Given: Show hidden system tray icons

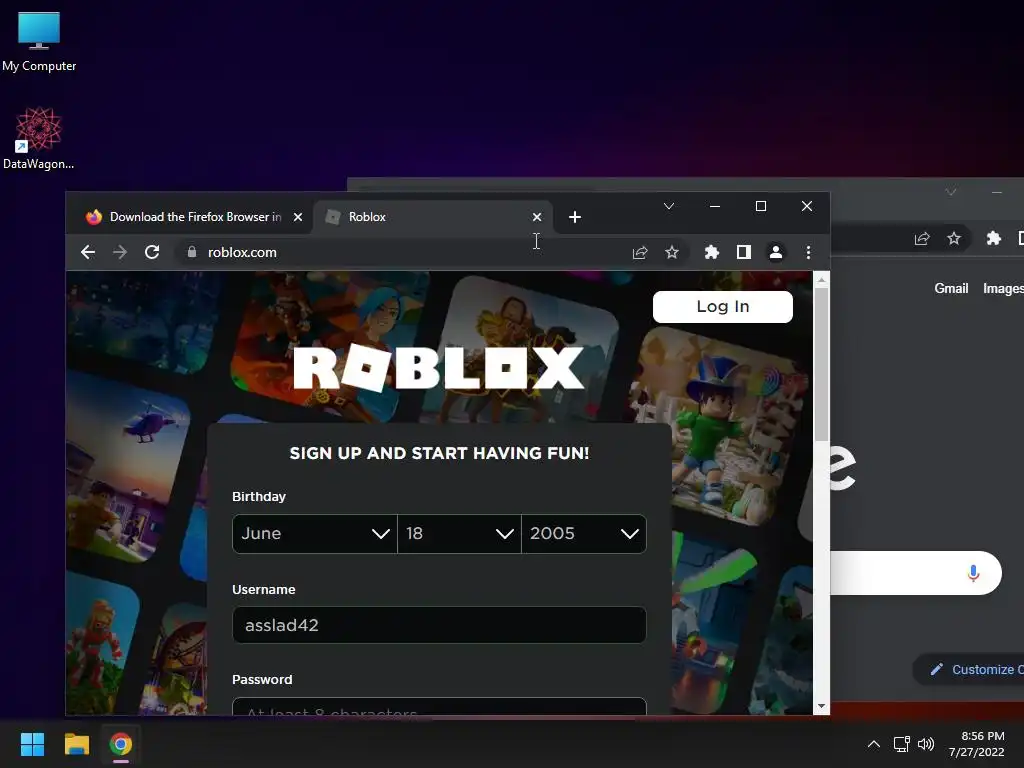Looking at the screenshot, I should coord(874,744).
